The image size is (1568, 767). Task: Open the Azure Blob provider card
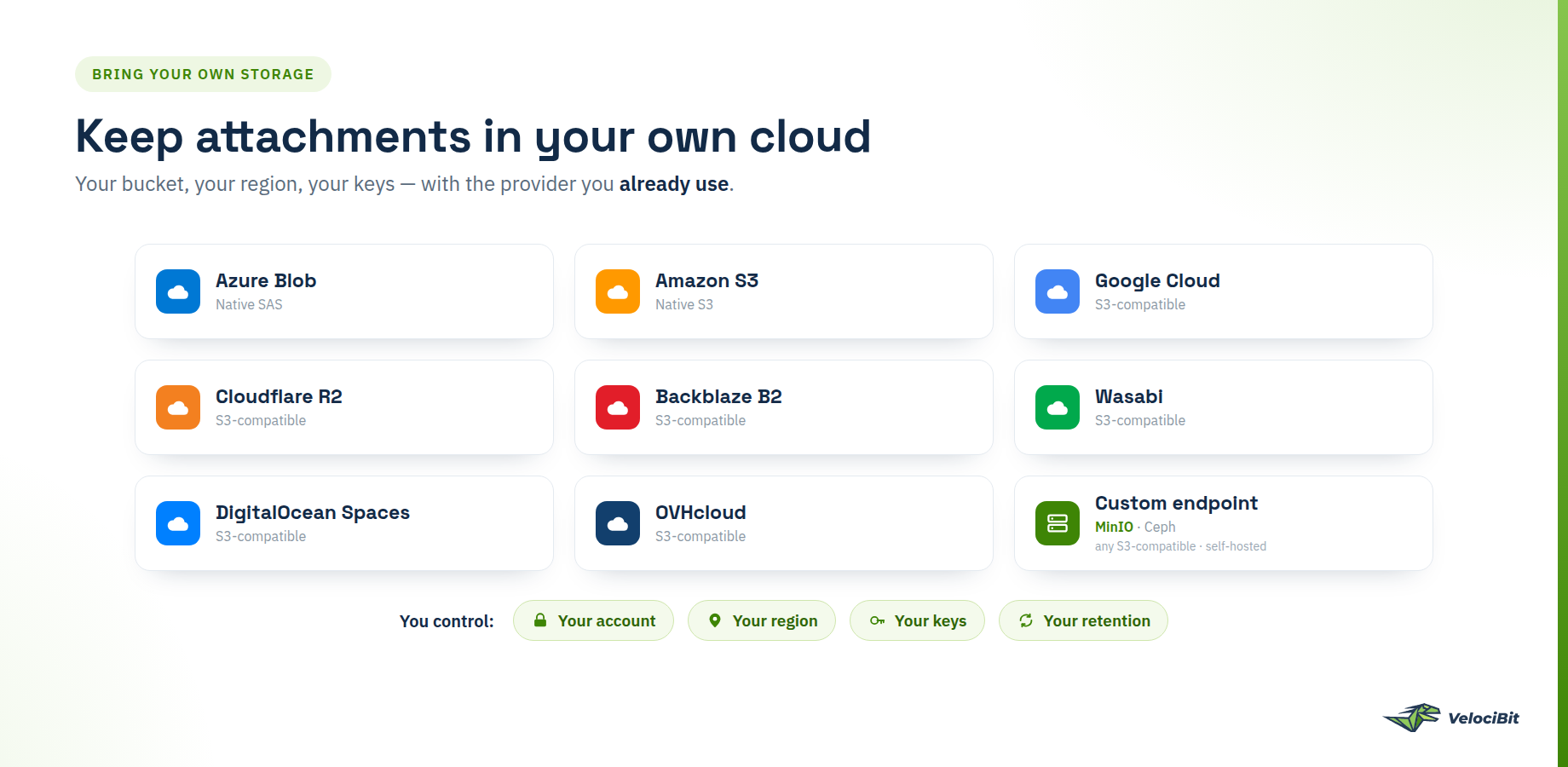coord(344,291)
